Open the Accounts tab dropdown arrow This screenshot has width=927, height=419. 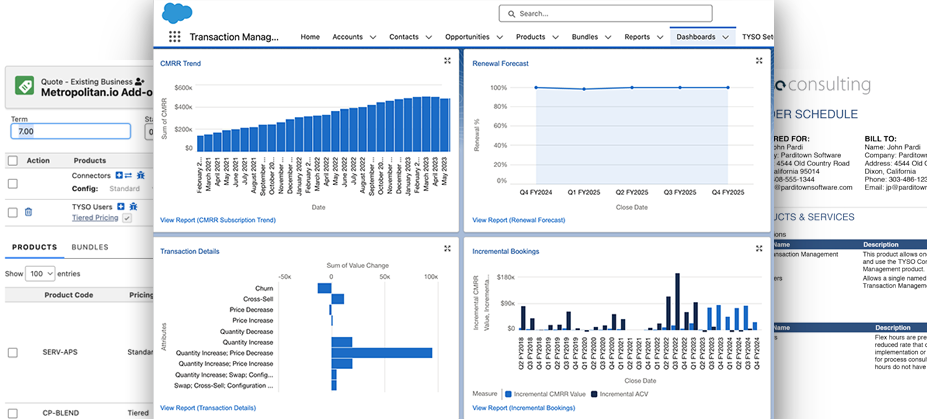click(x=373, y=37)
